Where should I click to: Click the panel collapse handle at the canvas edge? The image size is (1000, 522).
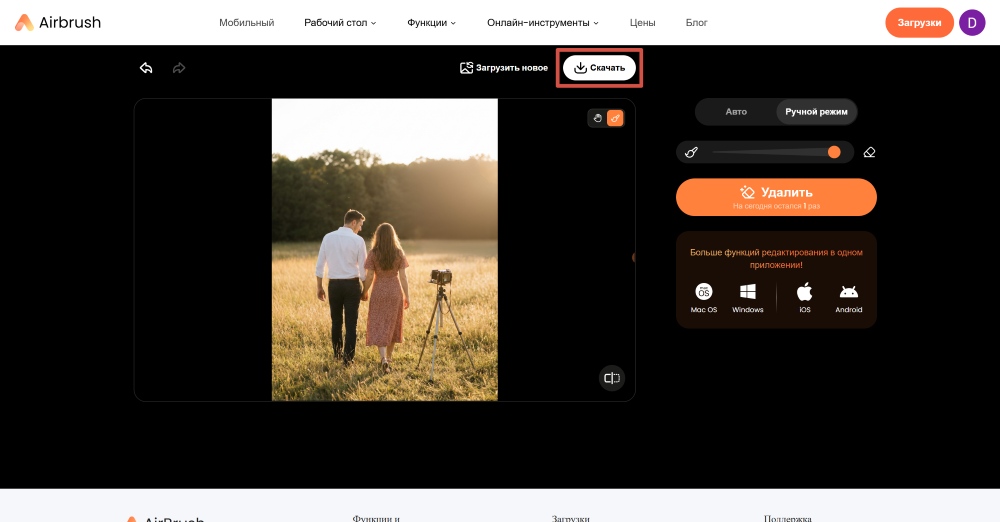(633, 257)
